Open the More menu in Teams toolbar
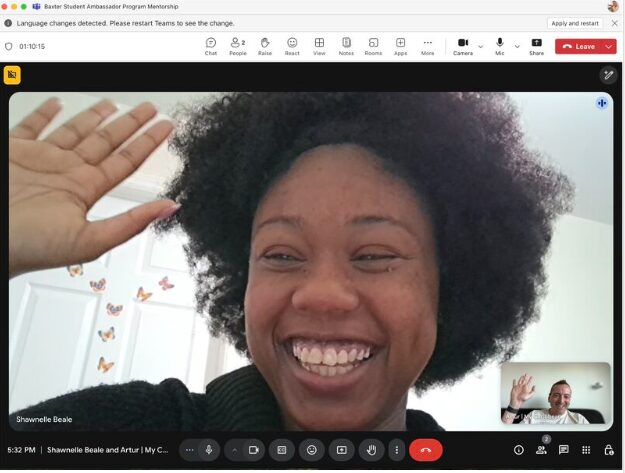Viewport: 625px width, 473px height. (427, 46)
